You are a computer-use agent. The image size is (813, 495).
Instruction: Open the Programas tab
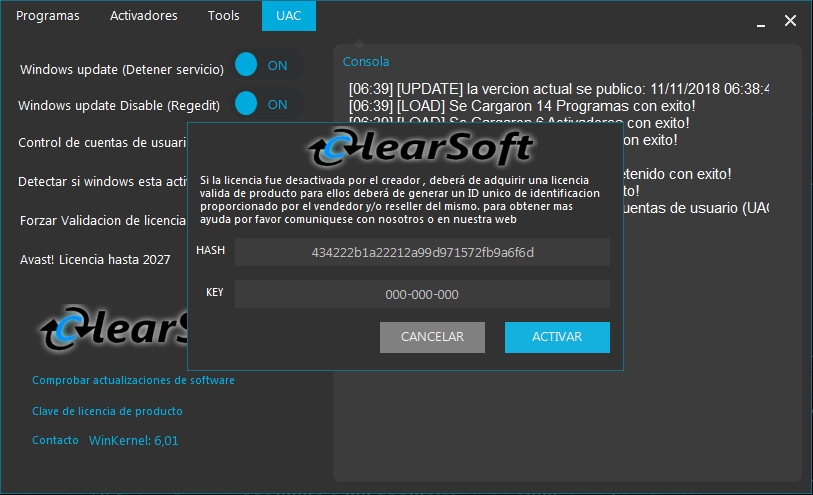pyautogui.click(x=48, y=16)
